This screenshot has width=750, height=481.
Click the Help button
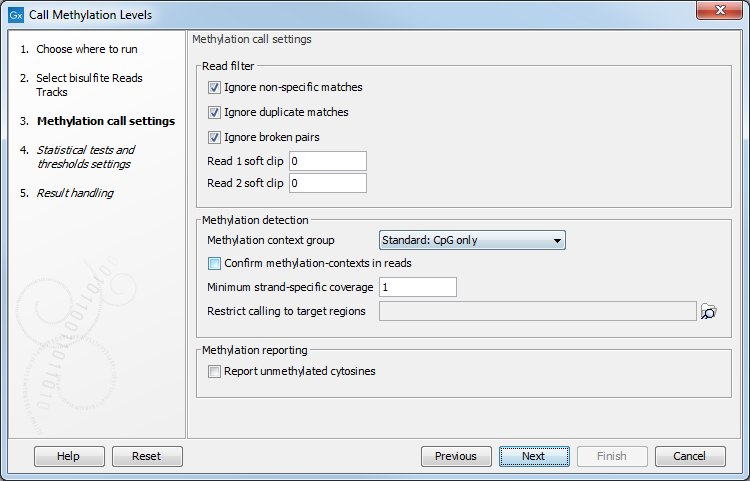[x=69, y=456]
